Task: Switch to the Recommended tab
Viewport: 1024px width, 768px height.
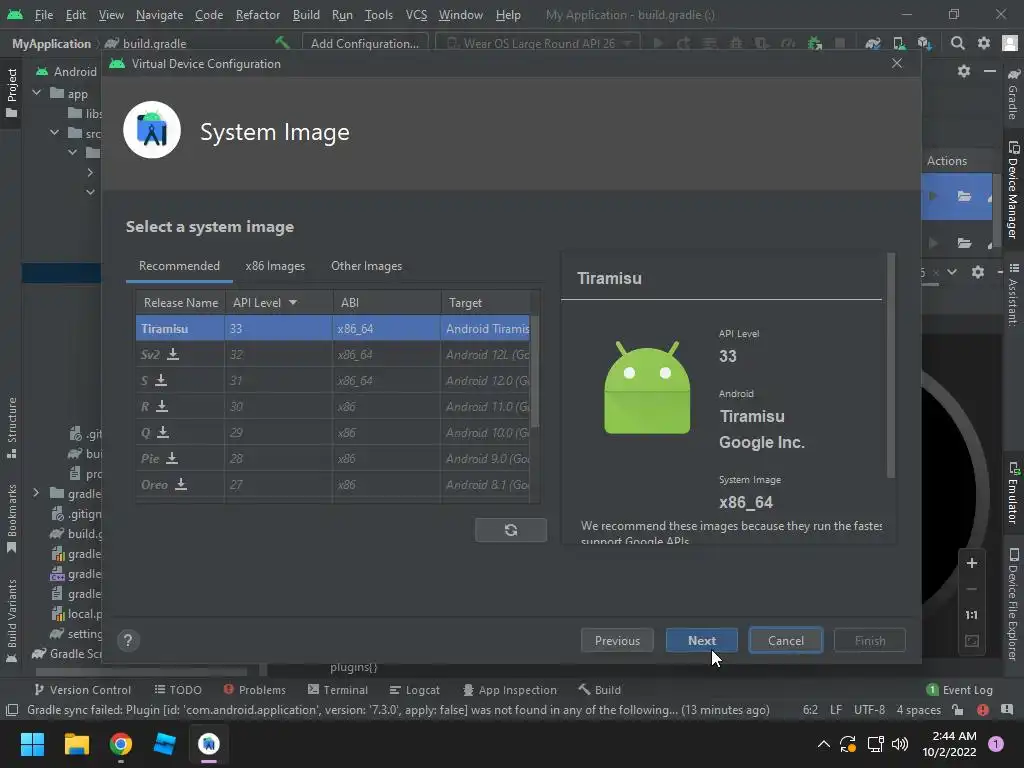Action: (x=179, y=266)
